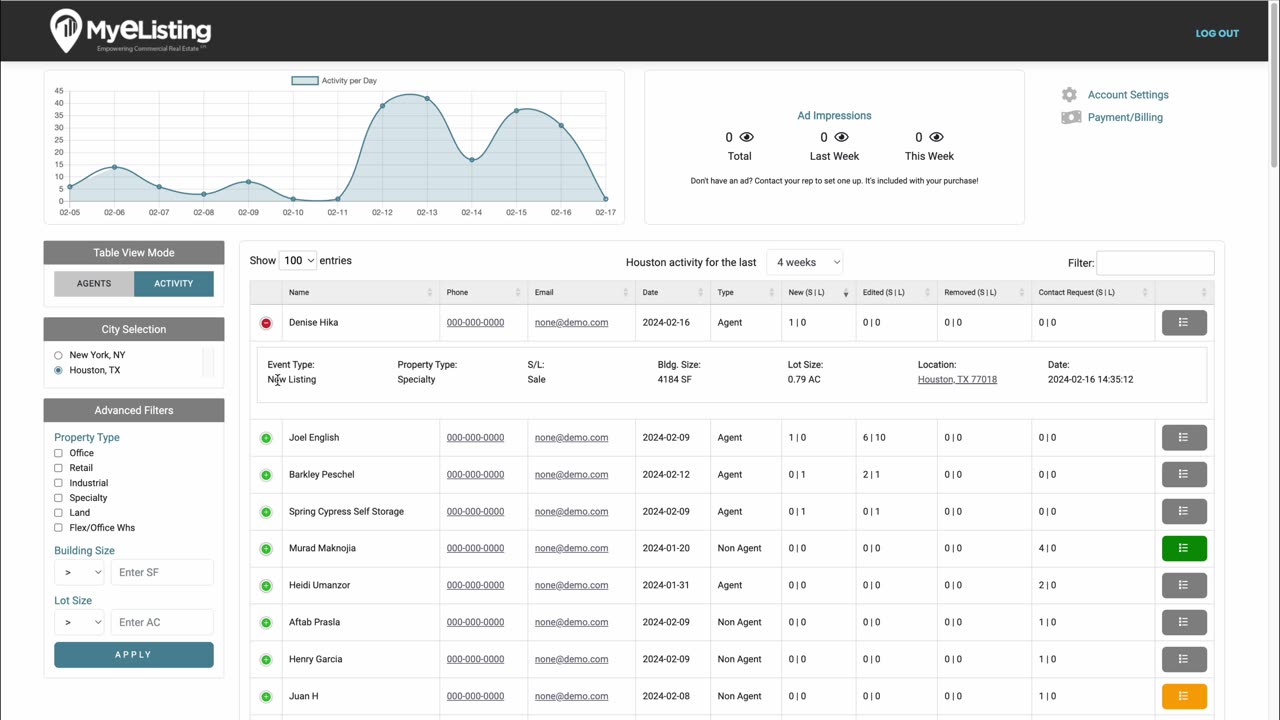Screen dimensions: 1280x720
Task: Switch table view to ACTIVITY
Action: coord(174,284)
